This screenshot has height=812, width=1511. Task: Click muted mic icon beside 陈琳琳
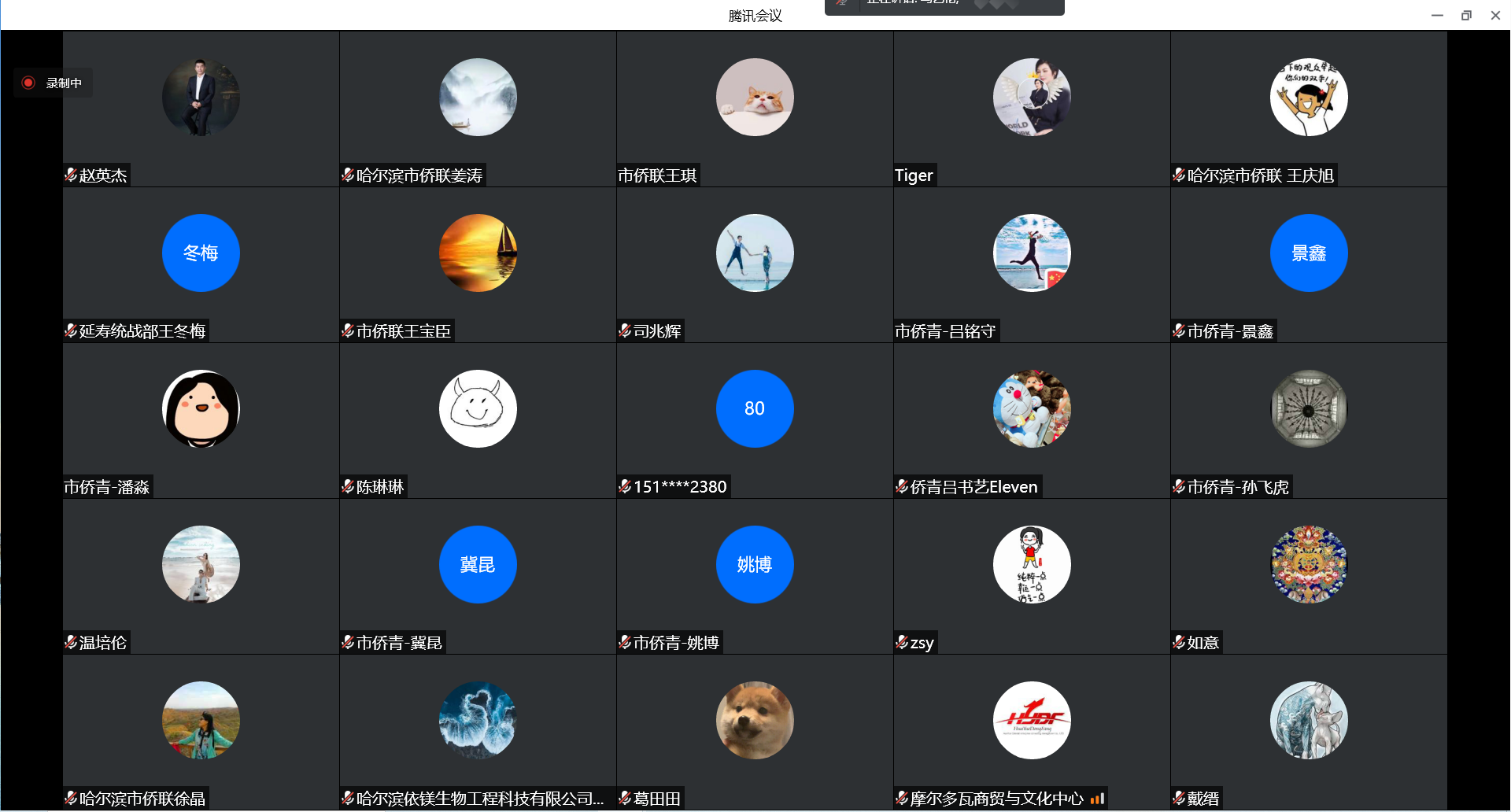[349, 486]
